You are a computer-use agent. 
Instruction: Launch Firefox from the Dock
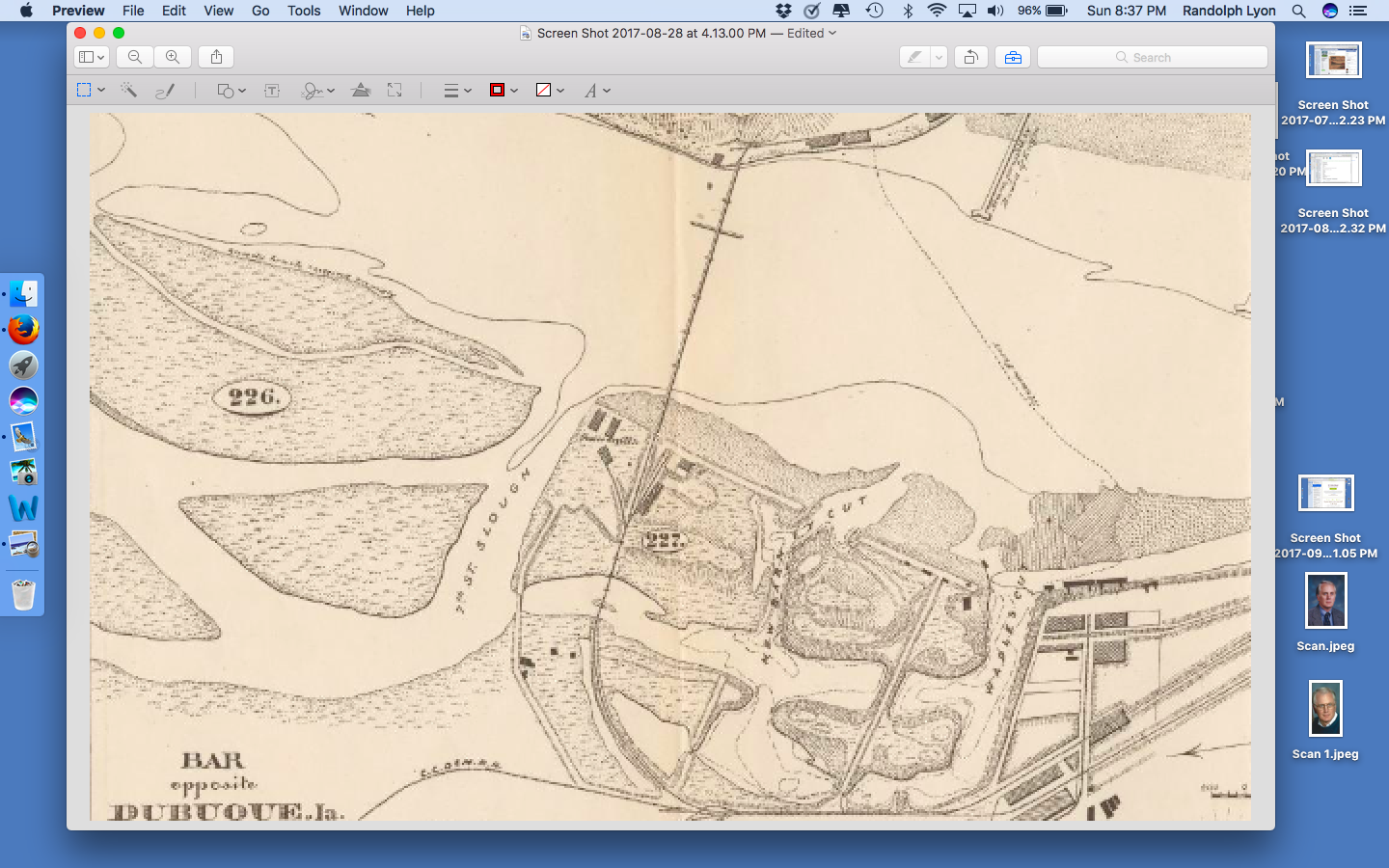(23, 330)
